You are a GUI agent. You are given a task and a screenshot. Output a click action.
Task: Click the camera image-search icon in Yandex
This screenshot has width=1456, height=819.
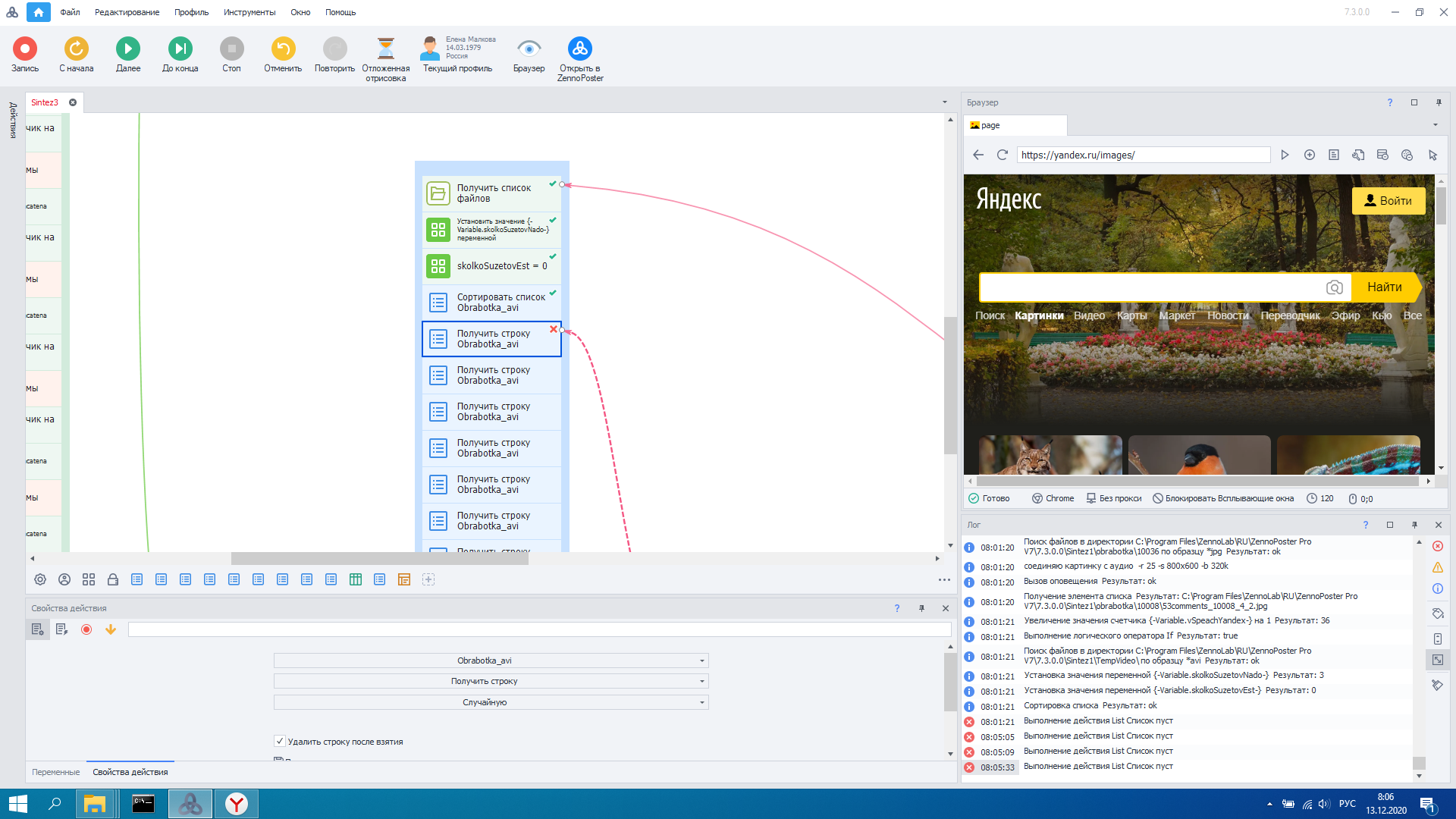pos(1334,287)
